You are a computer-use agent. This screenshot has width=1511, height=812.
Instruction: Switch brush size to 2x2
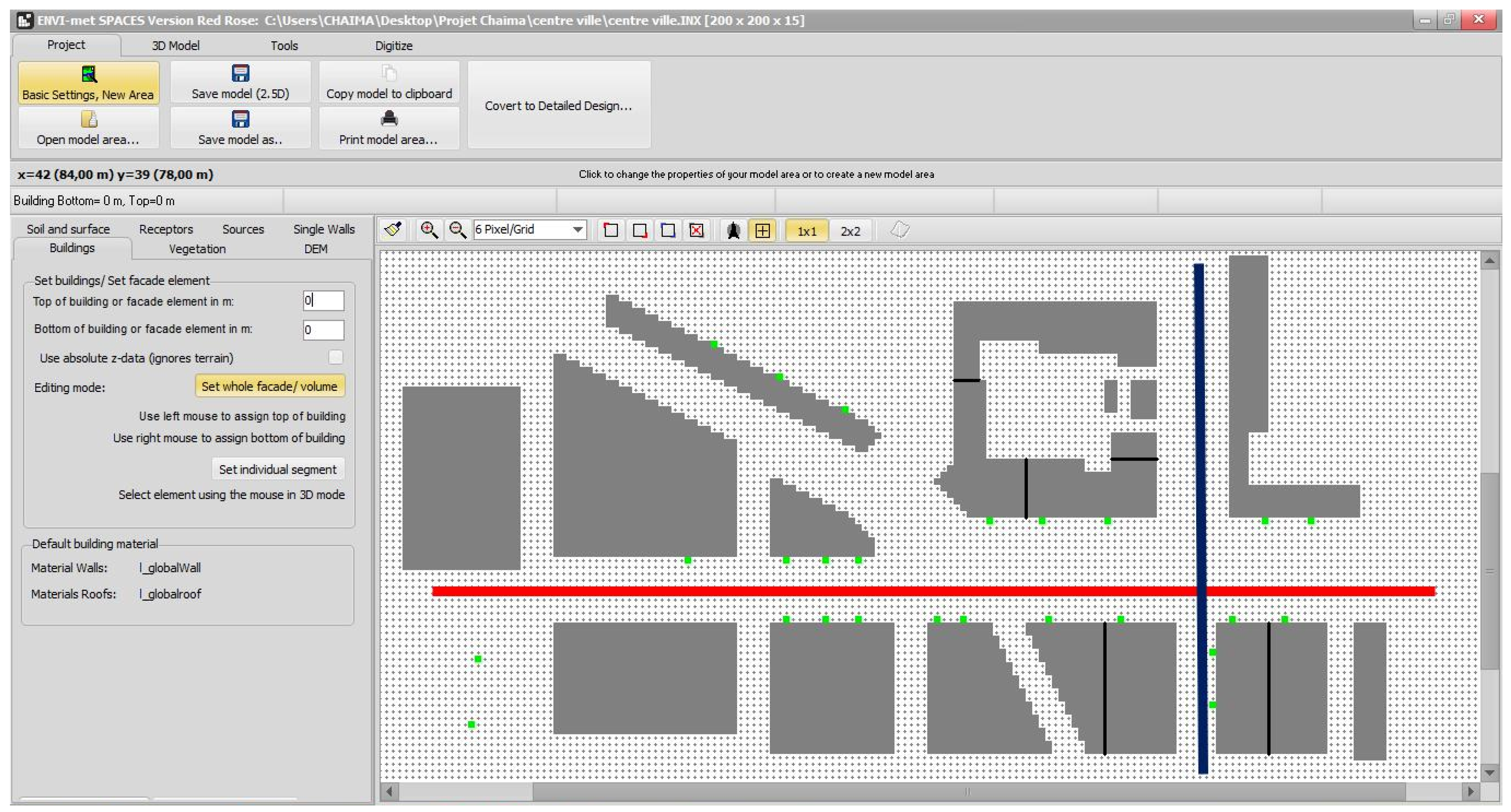(x=850, y=231)
